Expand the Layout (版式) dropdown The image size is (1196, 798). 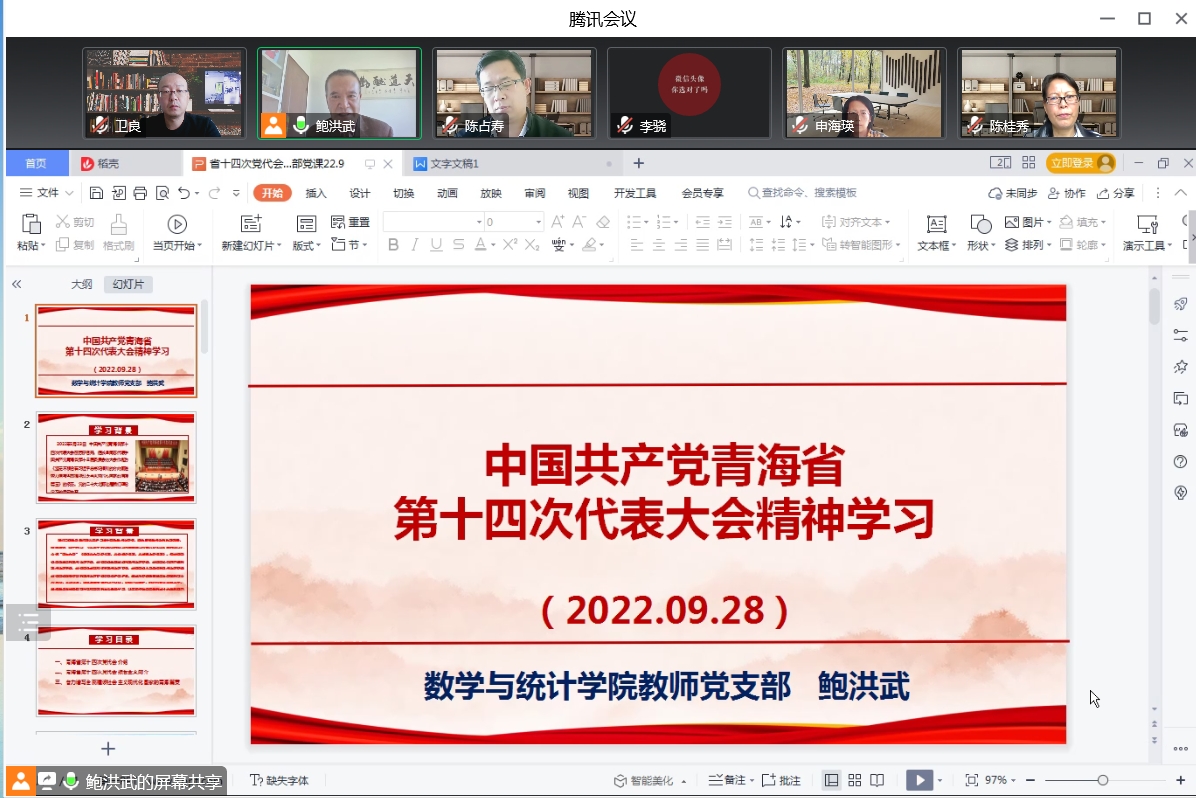pos(306,246)
